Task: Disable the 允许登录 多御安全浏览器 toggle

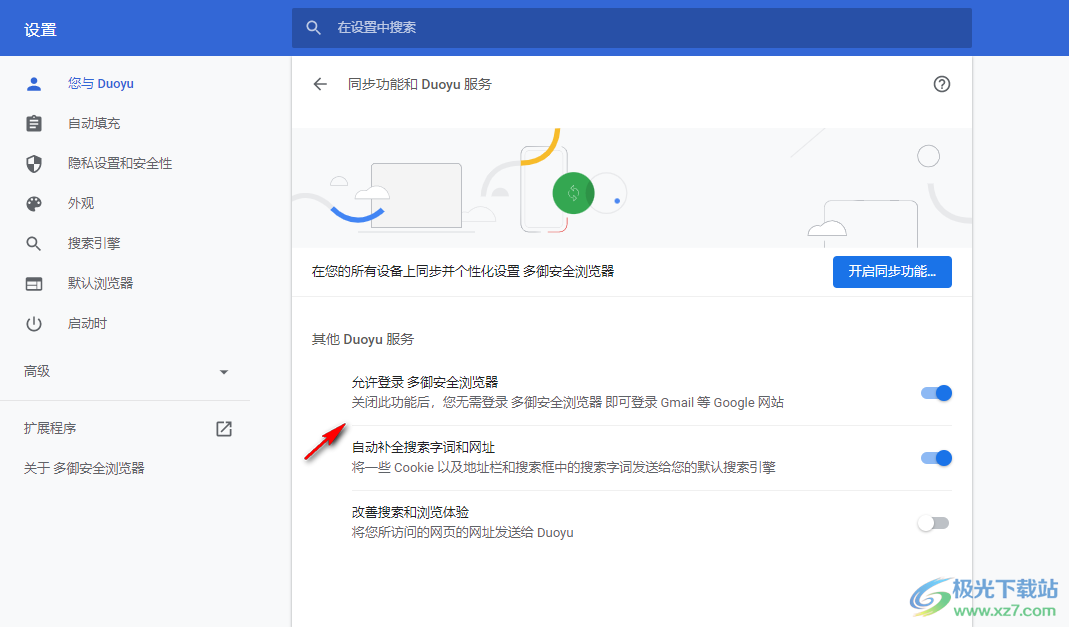Action: click(x=936, y=393)
